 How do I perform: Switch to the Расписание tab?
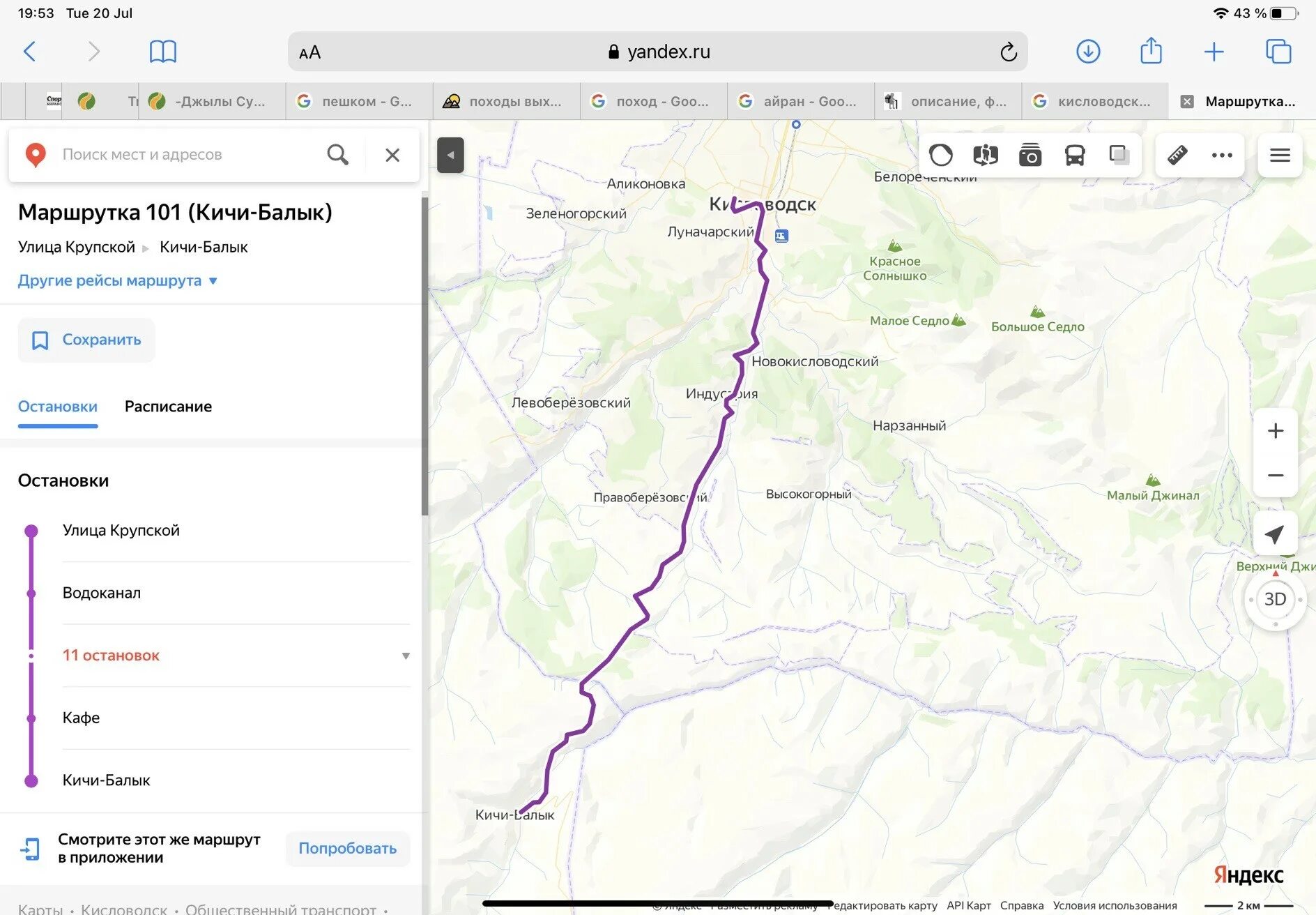(168, 407)
